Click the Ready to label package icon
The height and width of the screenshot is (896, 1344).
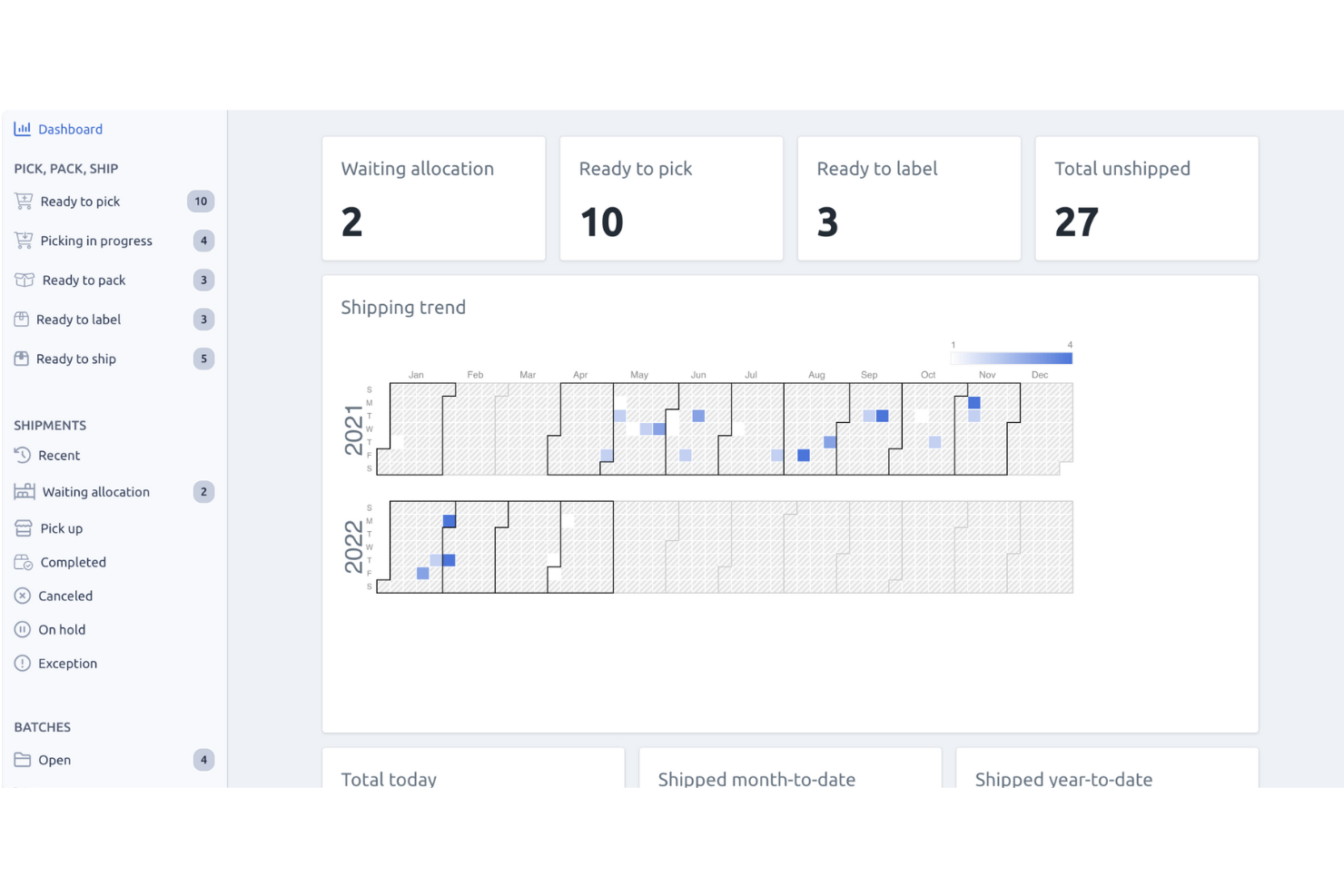click(x=23, y=319)
